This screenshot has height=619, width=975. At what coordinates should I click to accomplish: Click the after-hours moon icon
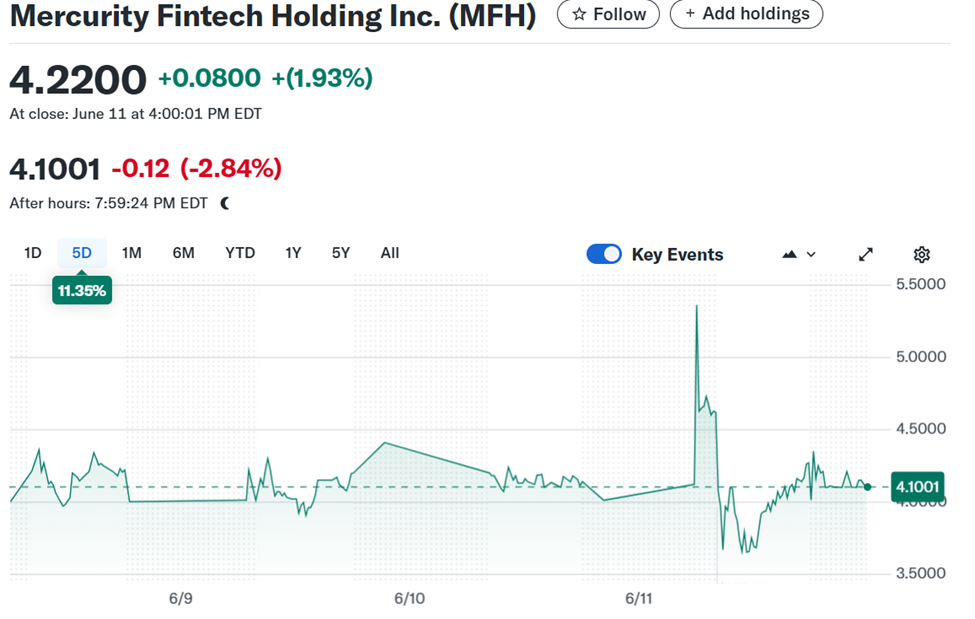(x=225, y=203)
